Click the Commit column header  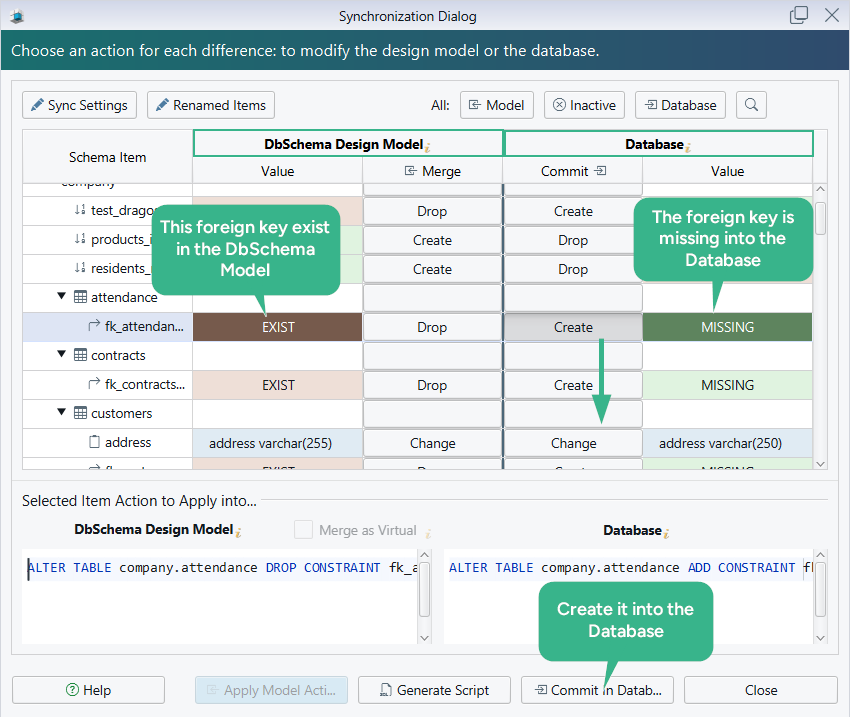coord(573,171)
